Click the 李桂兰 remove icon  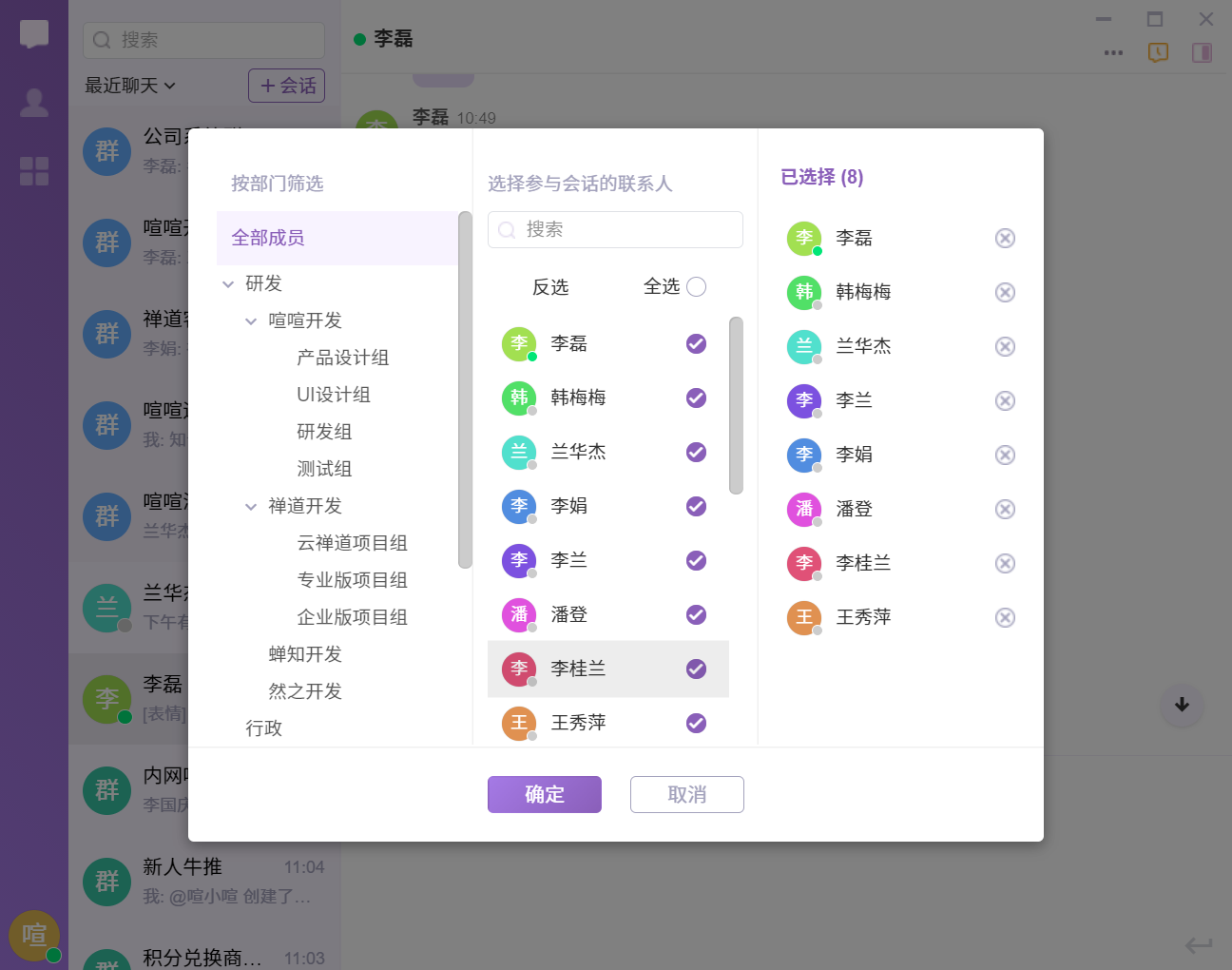[1005, 563]
